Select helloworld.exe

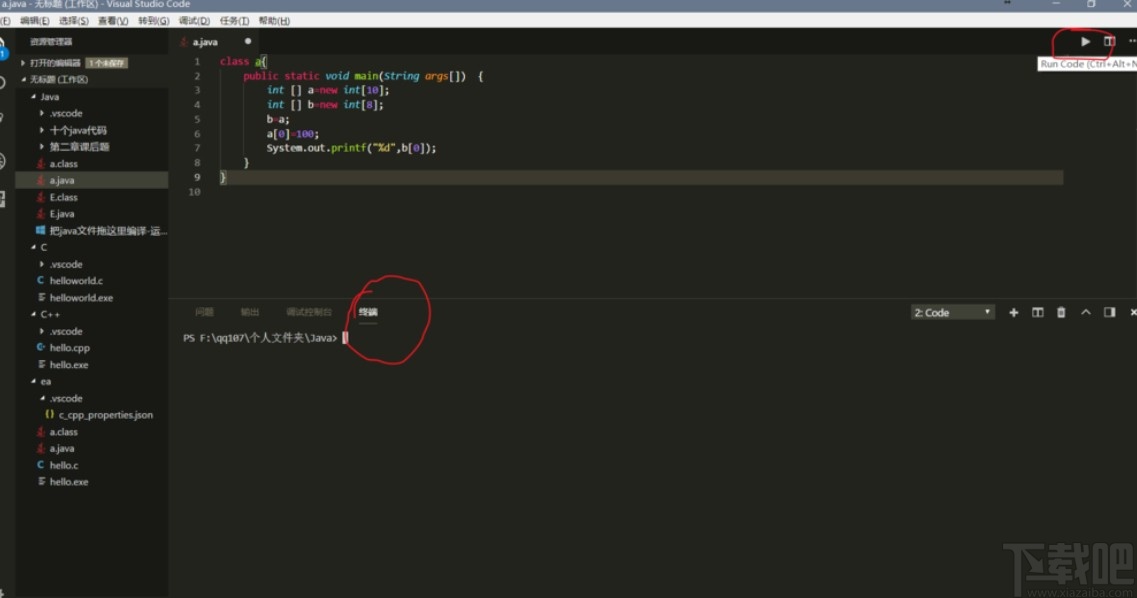(81, 298)
